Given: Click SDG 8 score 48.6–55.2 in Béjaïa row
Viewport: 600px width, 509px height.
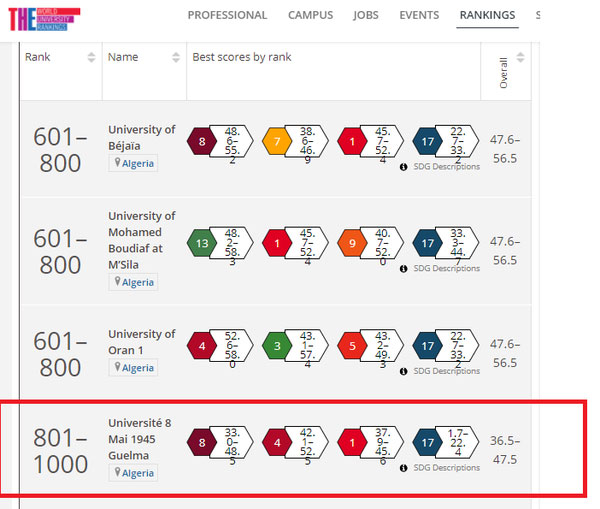Looking at the screenshot, I should tap(232, 145).
